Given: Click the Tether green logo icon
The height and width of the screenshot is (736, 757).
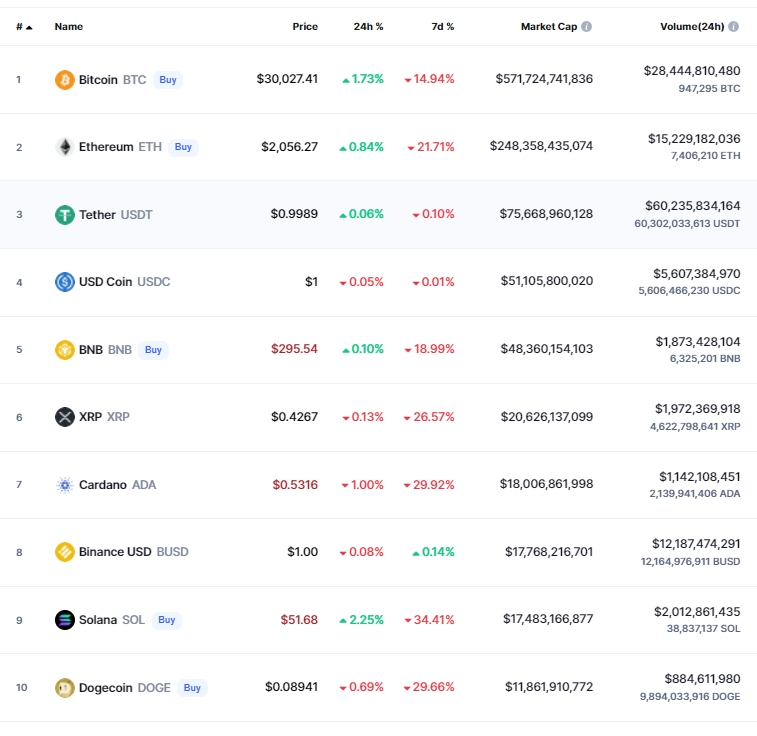Looking at the screenshot, I should [65, 215].
